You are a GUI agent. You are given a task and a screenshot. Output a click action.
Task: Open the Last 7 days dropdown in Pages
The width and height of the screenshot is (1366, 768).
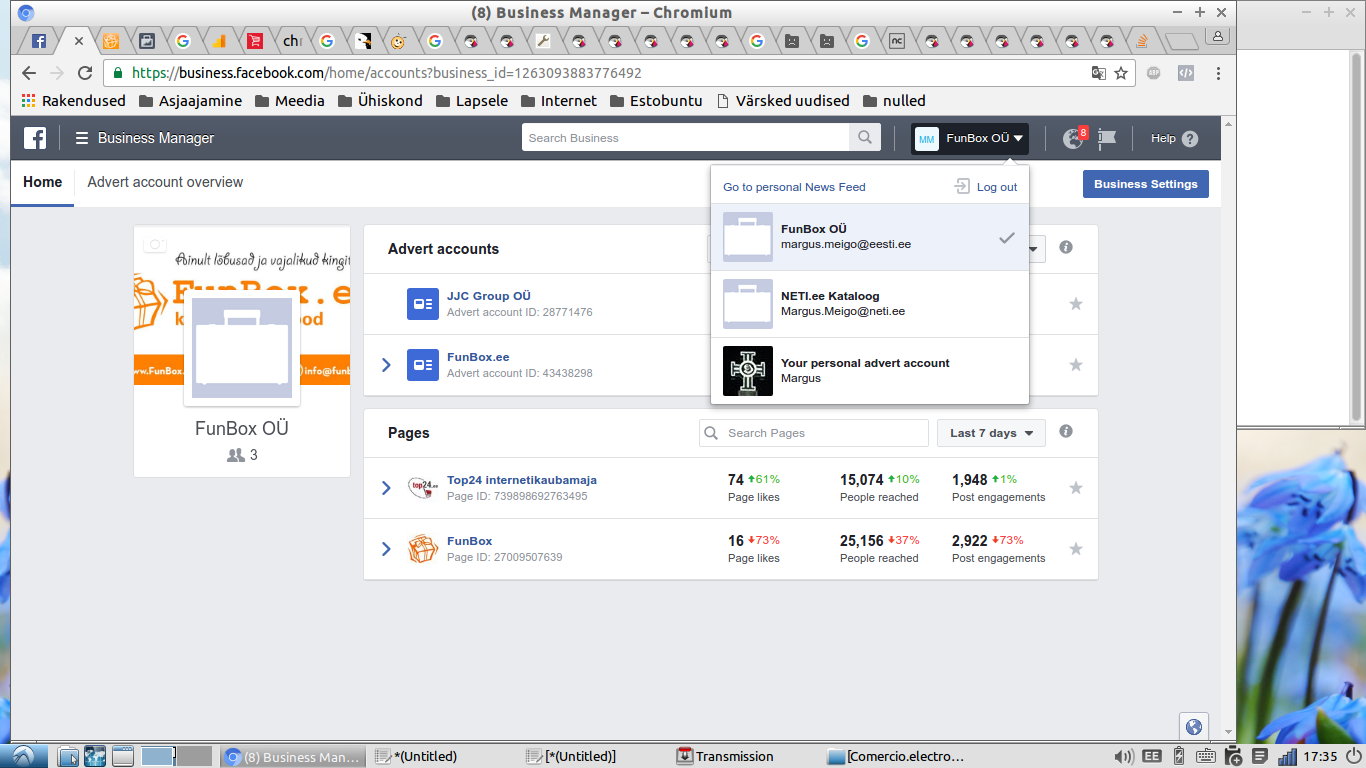pos(991,433)
